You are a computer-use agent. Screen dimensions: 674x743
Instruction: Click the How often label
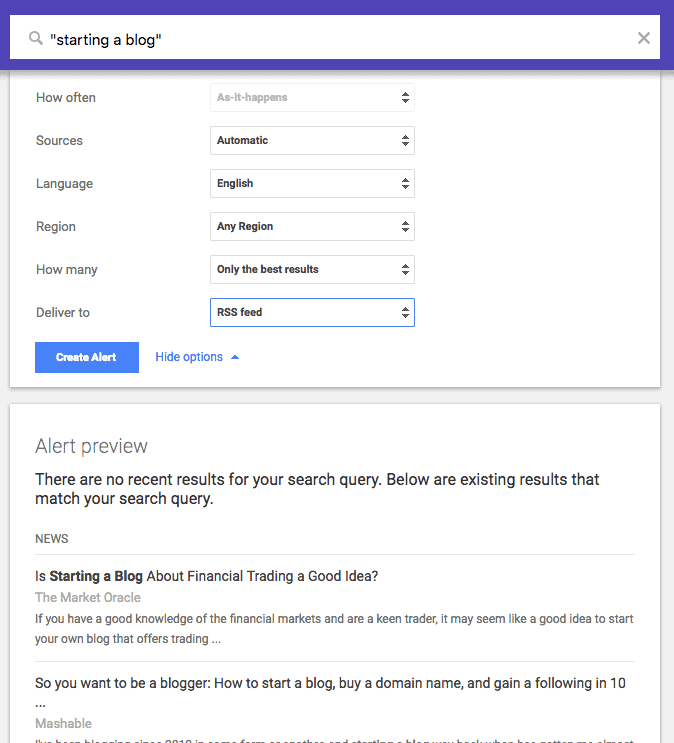click(x=66, y=98)
